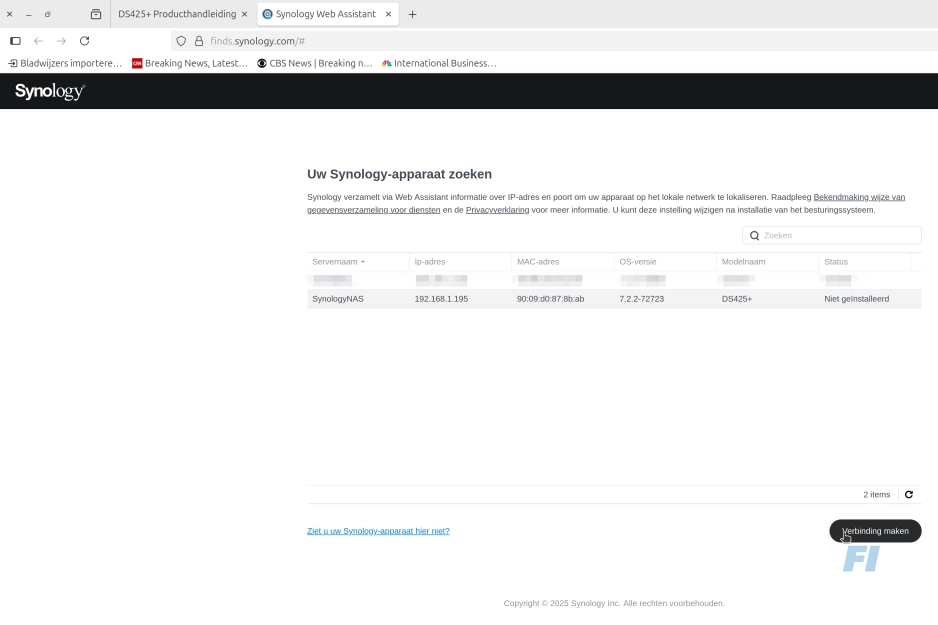Select the SynologyNAS server name cell
The width and height of the screenshot is (938, 625).
coord(338,299)
